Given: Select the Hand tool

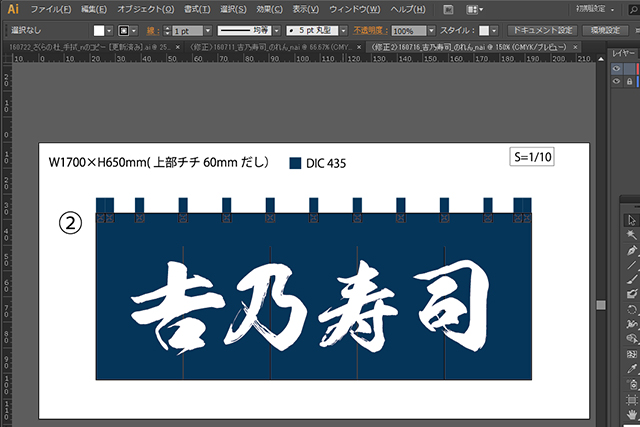Looking at the screenshot, I should point(631,414).
